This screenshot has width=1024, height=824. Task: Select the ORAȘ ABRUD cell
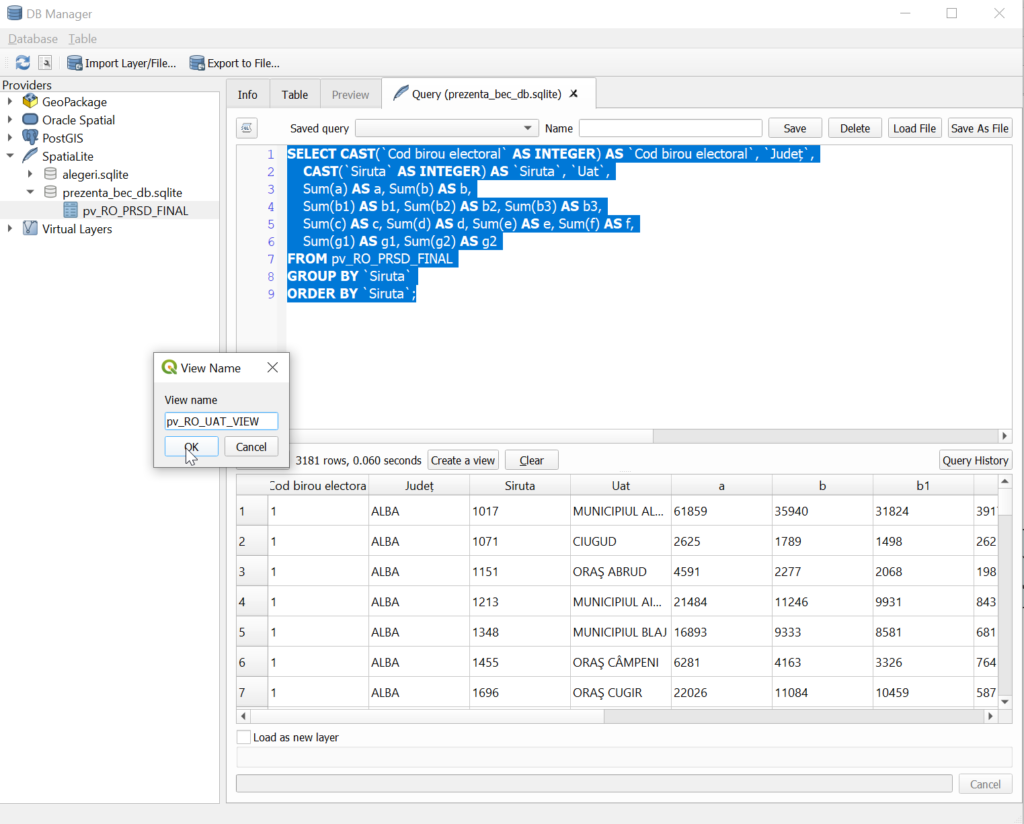620,571
